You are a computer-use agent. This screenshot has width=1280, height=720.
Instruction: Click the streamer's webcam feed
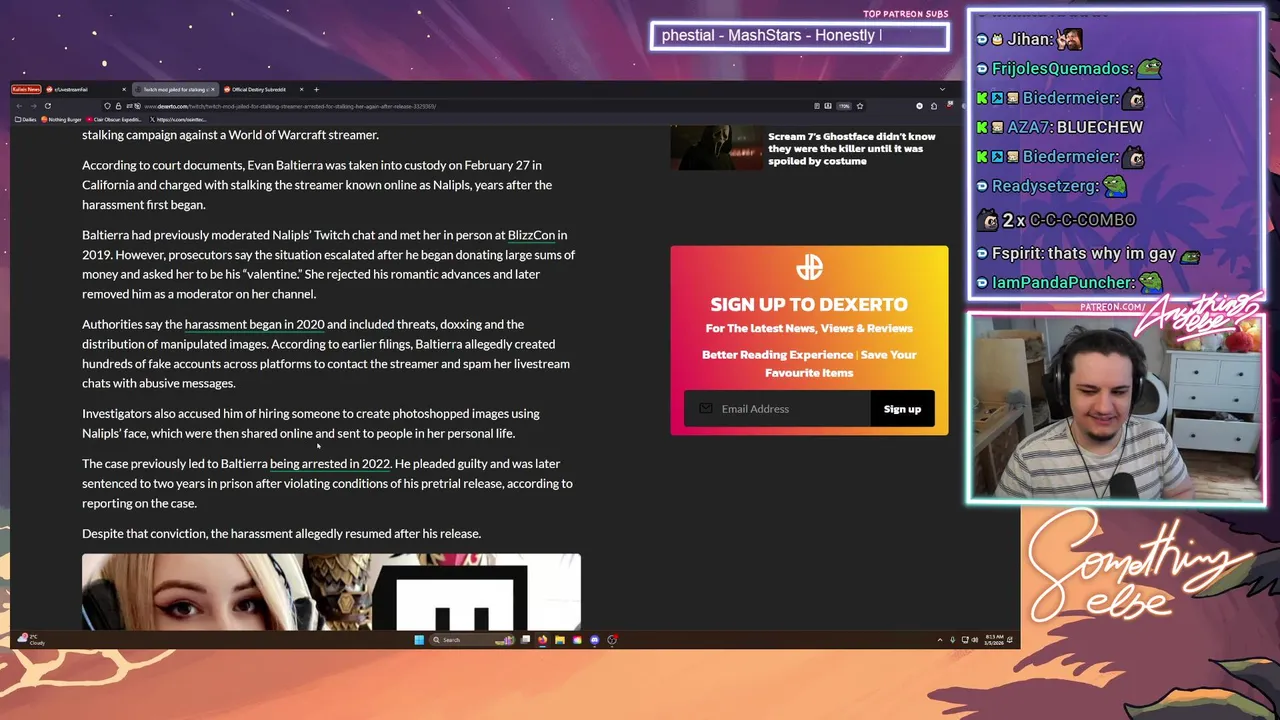(1116, 408)
